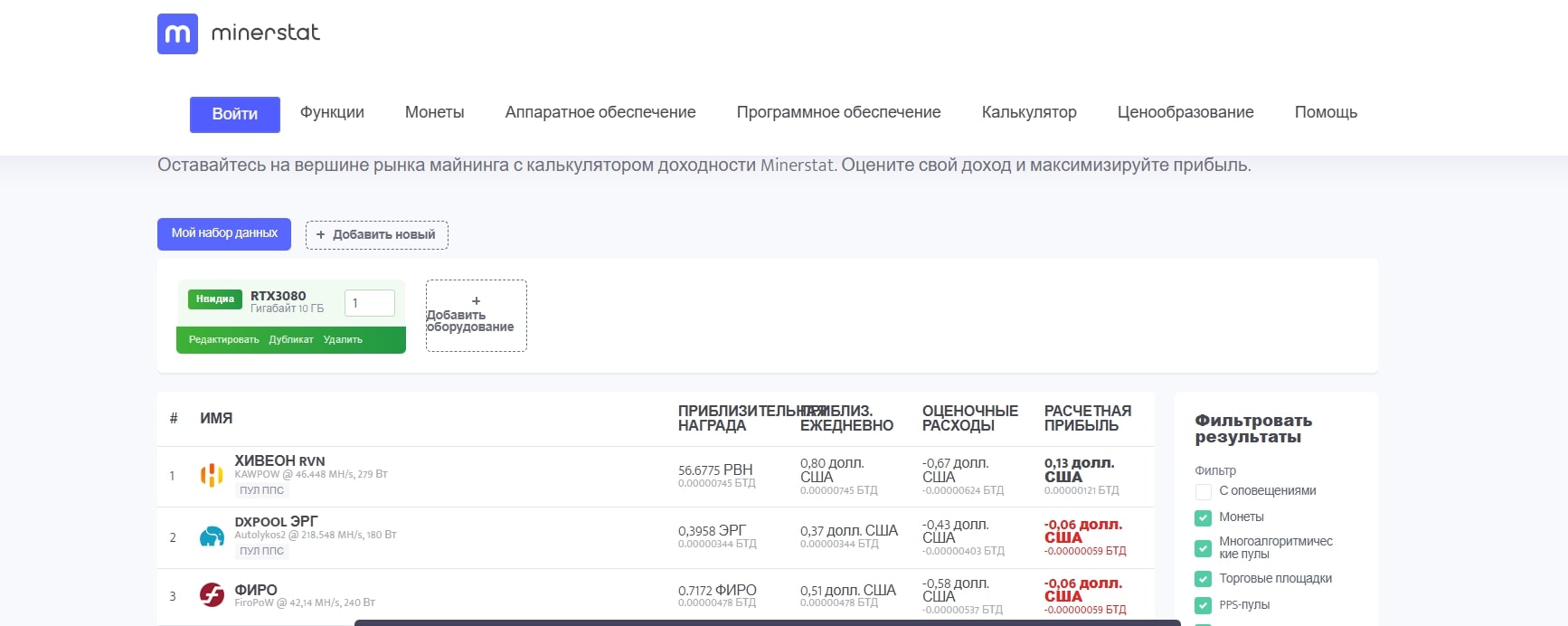
Task: Open the "DXPOOL ЭРГ" pool row name
Action: click(276, 522)
